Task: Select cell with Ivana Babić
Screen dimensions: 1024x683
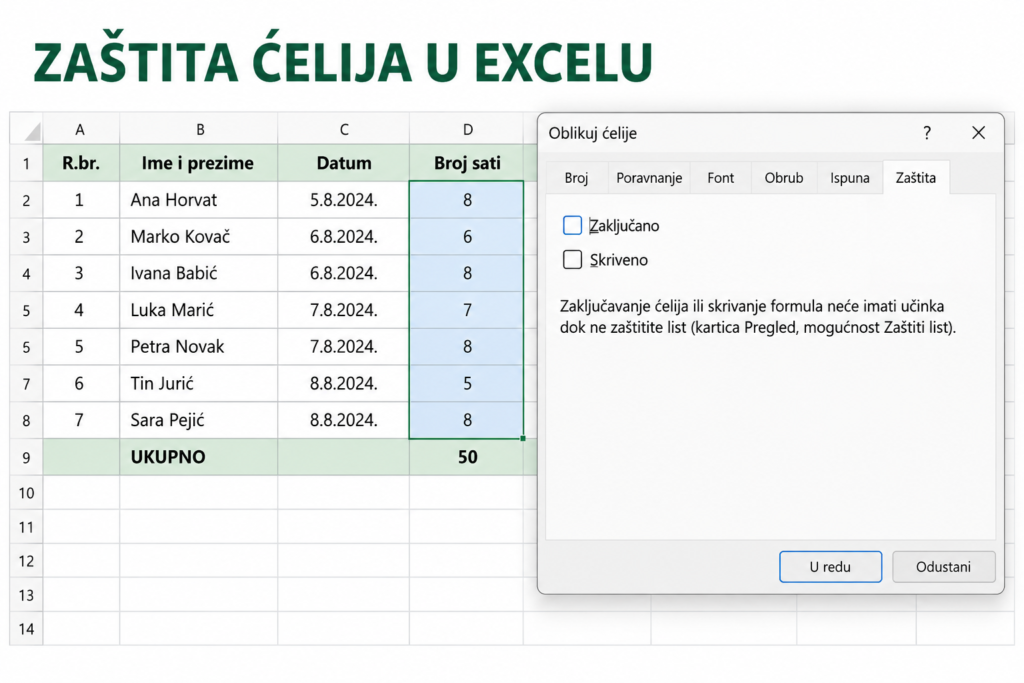Action: pos(199,273)
